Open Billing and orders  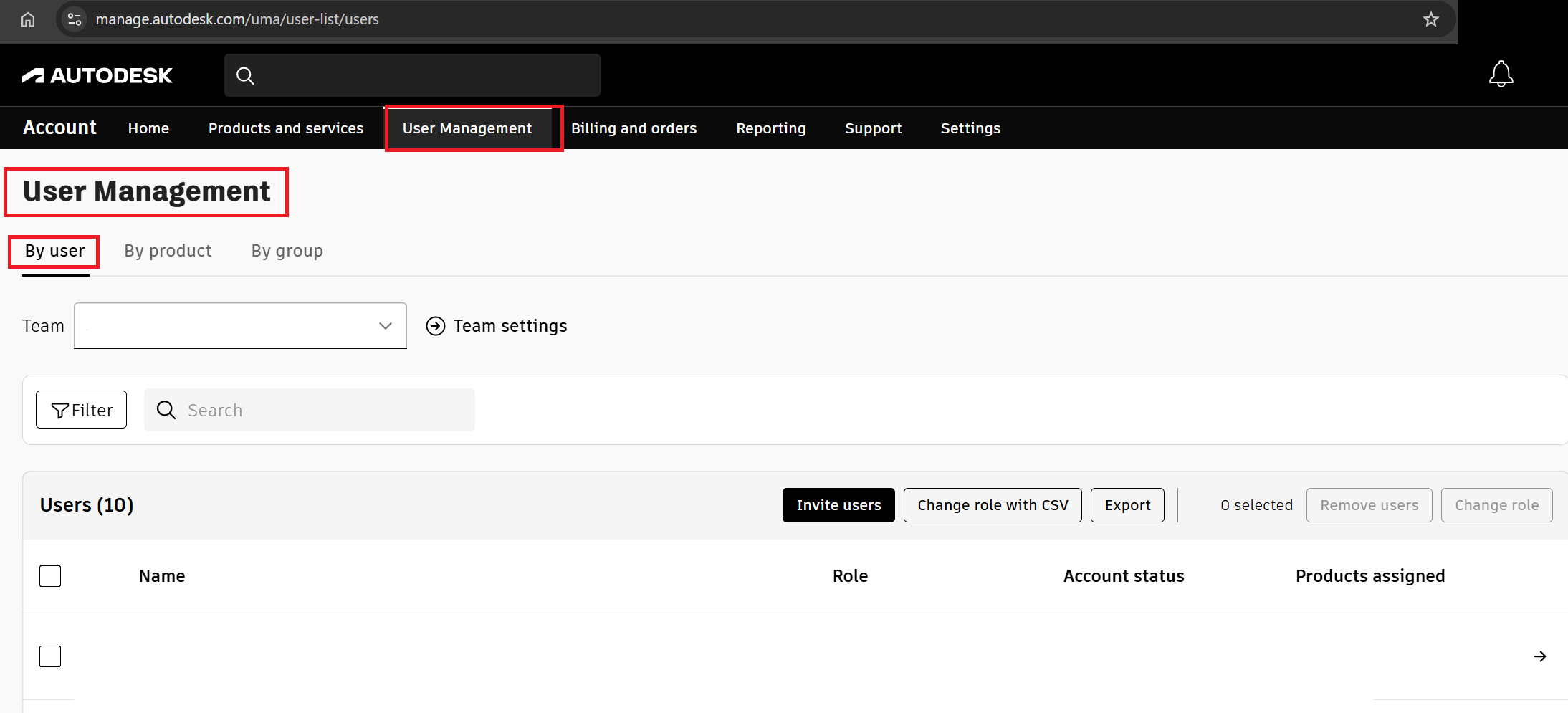(634, 128)
